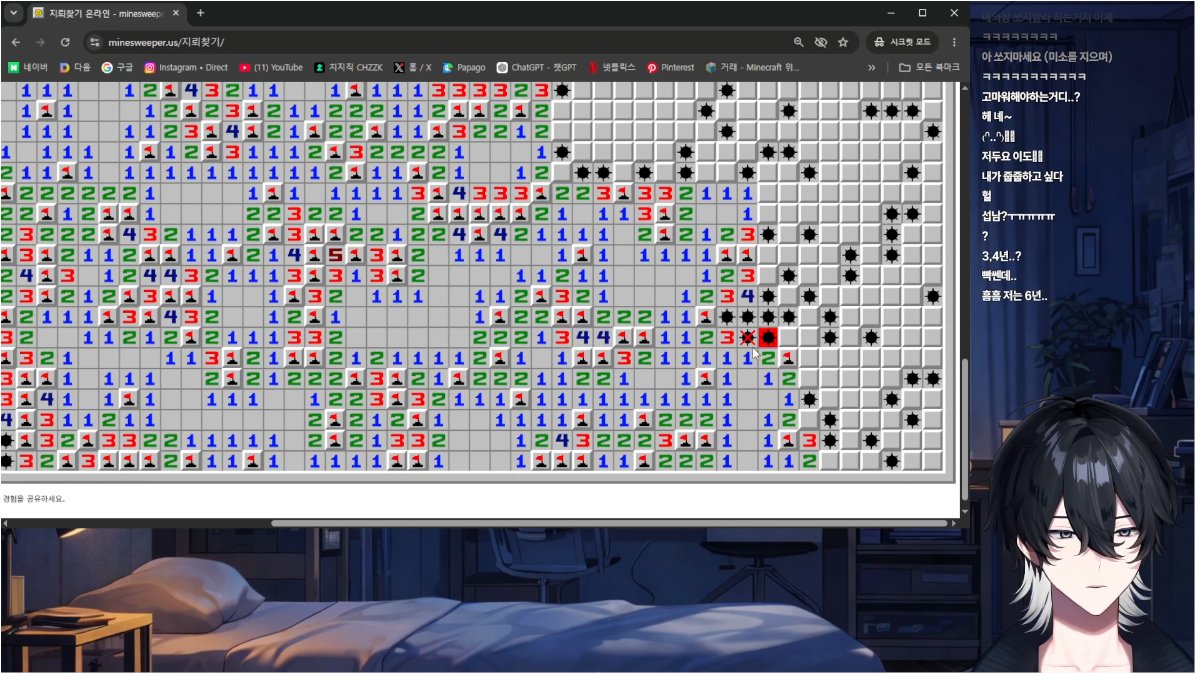Image resolution: width=1195 pixels, height=673 pixels.
Task: Open the 치지직 CHZZK bookmark
Action: (x=348, y=67)
